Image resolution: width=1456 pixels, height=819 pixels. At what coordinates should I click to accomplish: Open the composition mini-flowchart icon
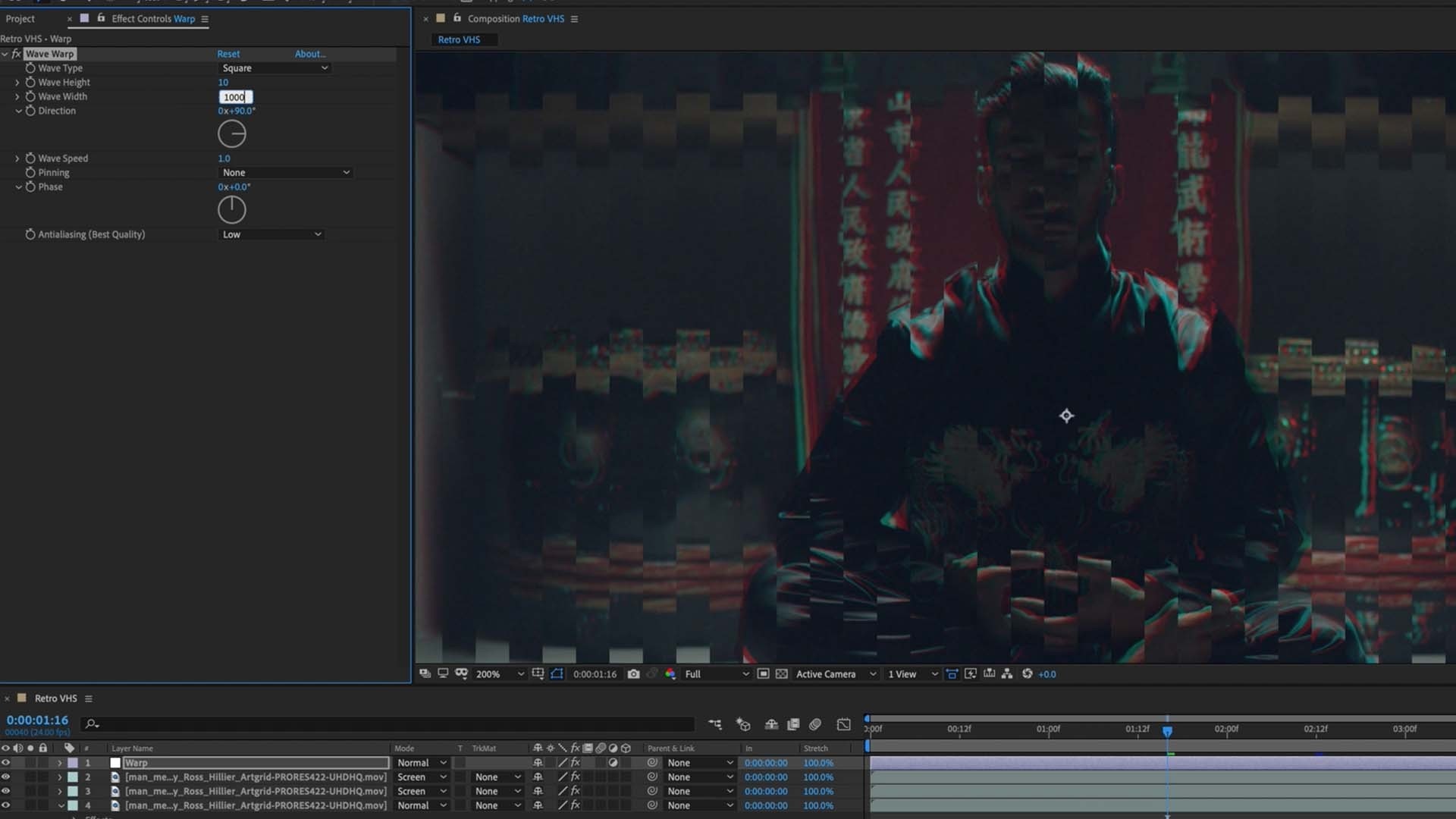tap(715, 724)
